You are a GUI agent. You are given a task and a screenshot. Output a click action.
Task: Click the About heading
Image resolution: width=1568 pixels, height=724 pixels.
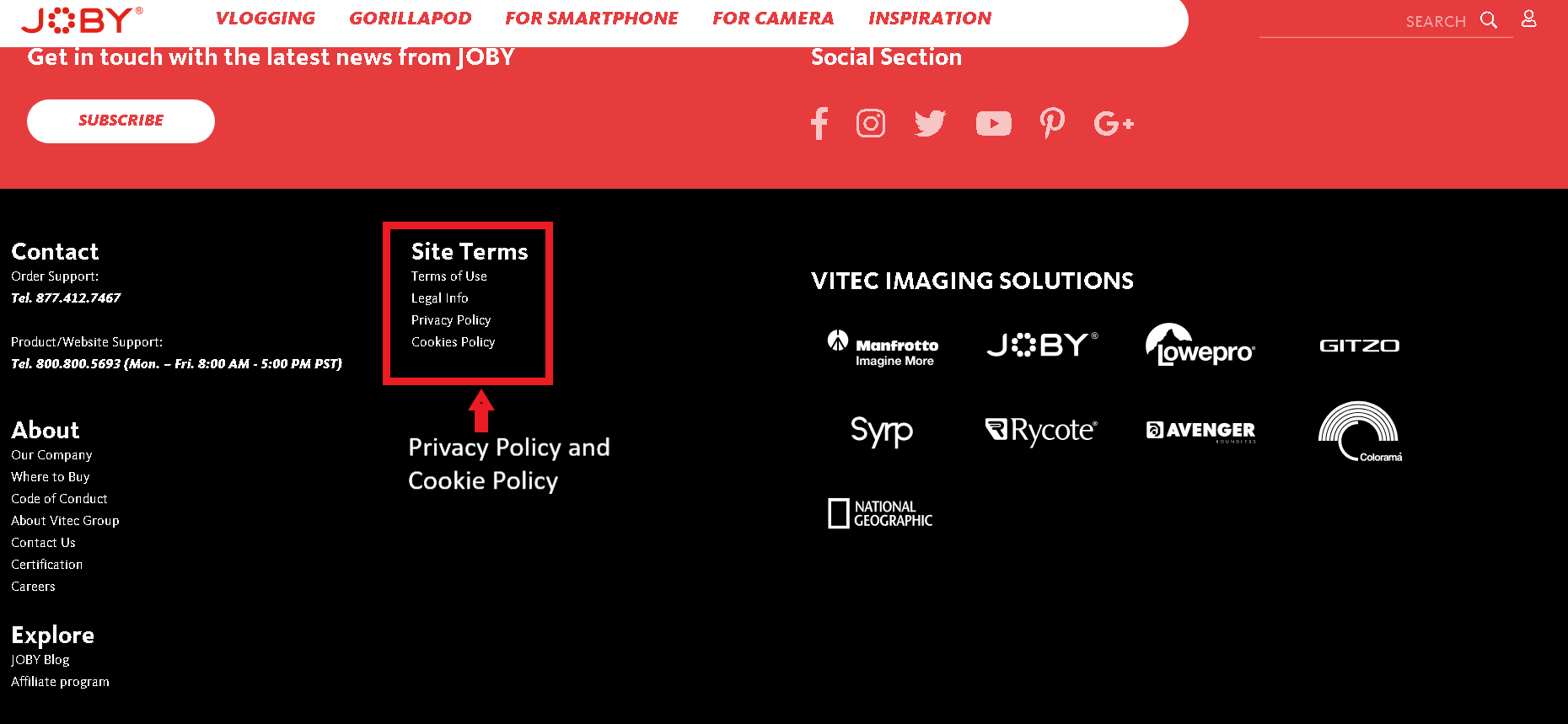click(46, 430)
